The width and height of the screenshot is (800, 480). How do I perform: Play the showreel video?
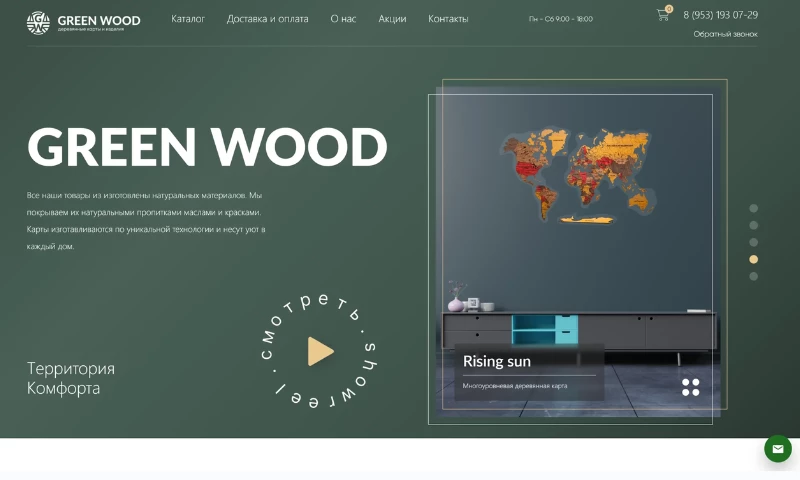tap(320, 351)
